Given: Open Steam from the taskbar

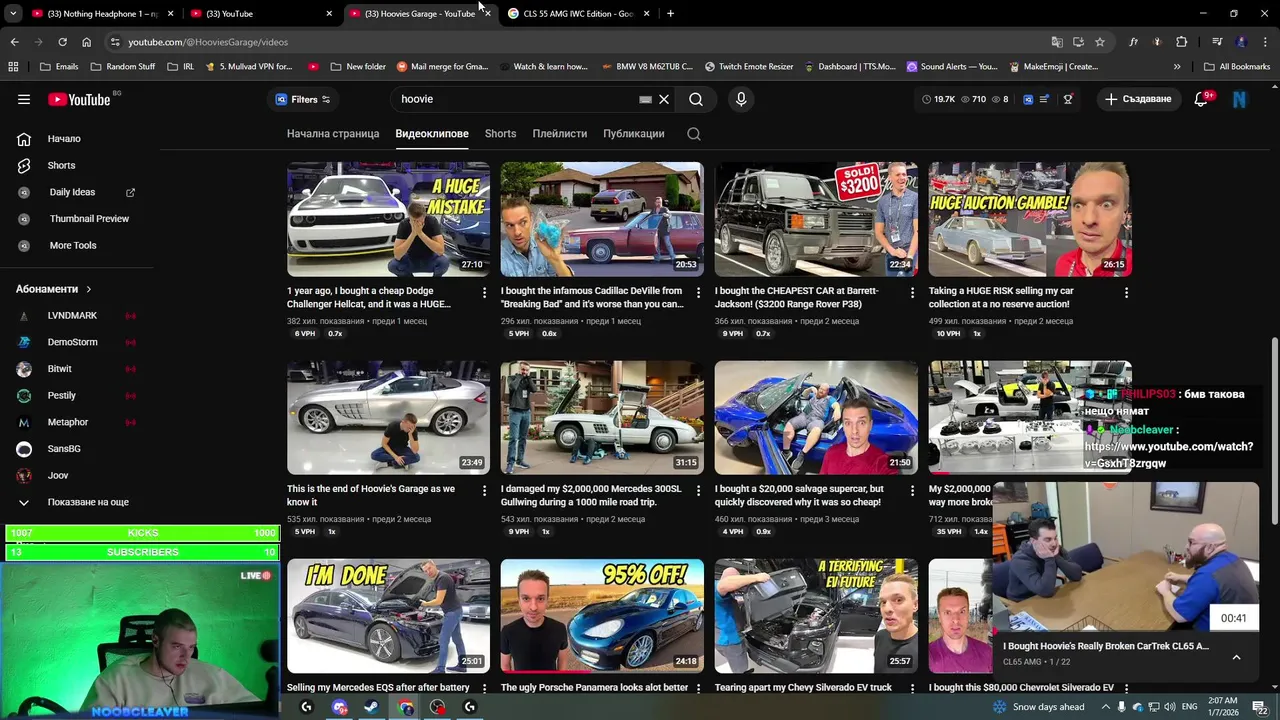Looking at the screenshot, I should (x=371, y=707).
